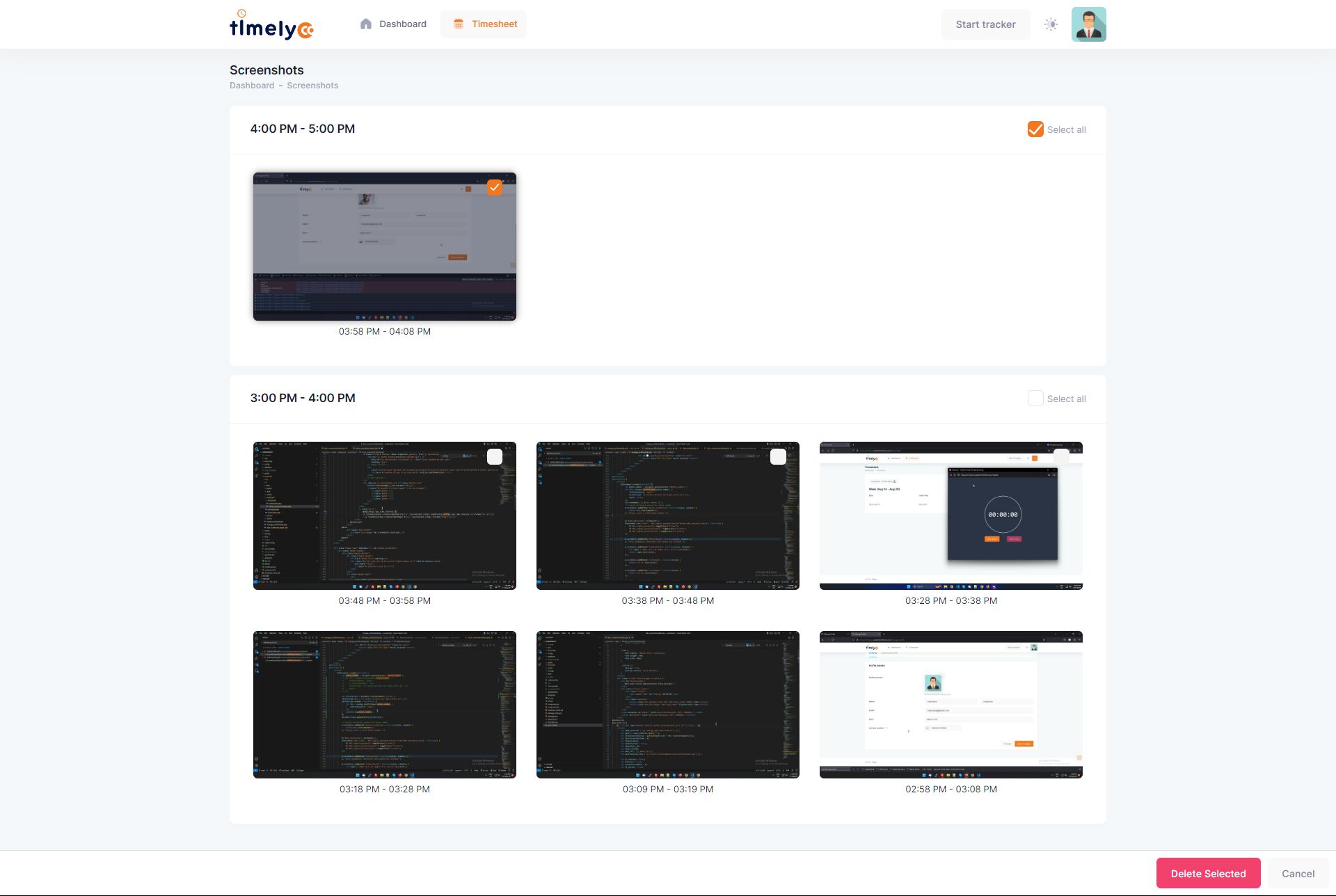
Task: Click the Cancel button
Action: pyautogui.click(x=1298, y=873)
